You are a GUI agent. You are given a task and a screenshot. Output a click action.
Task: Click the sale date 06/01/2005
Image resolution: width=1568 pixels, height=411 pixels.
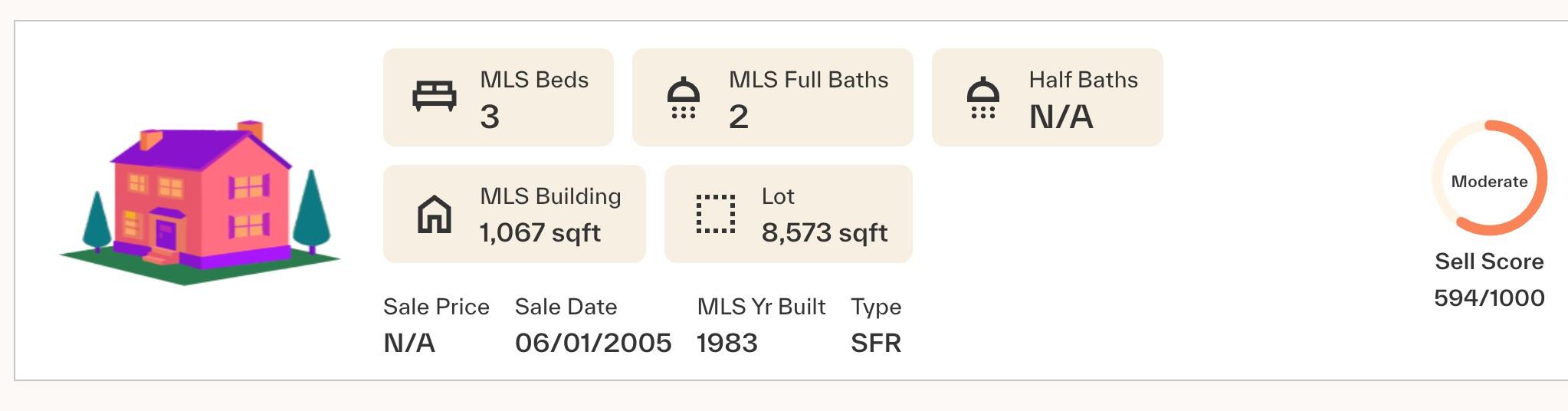[593, 343]
